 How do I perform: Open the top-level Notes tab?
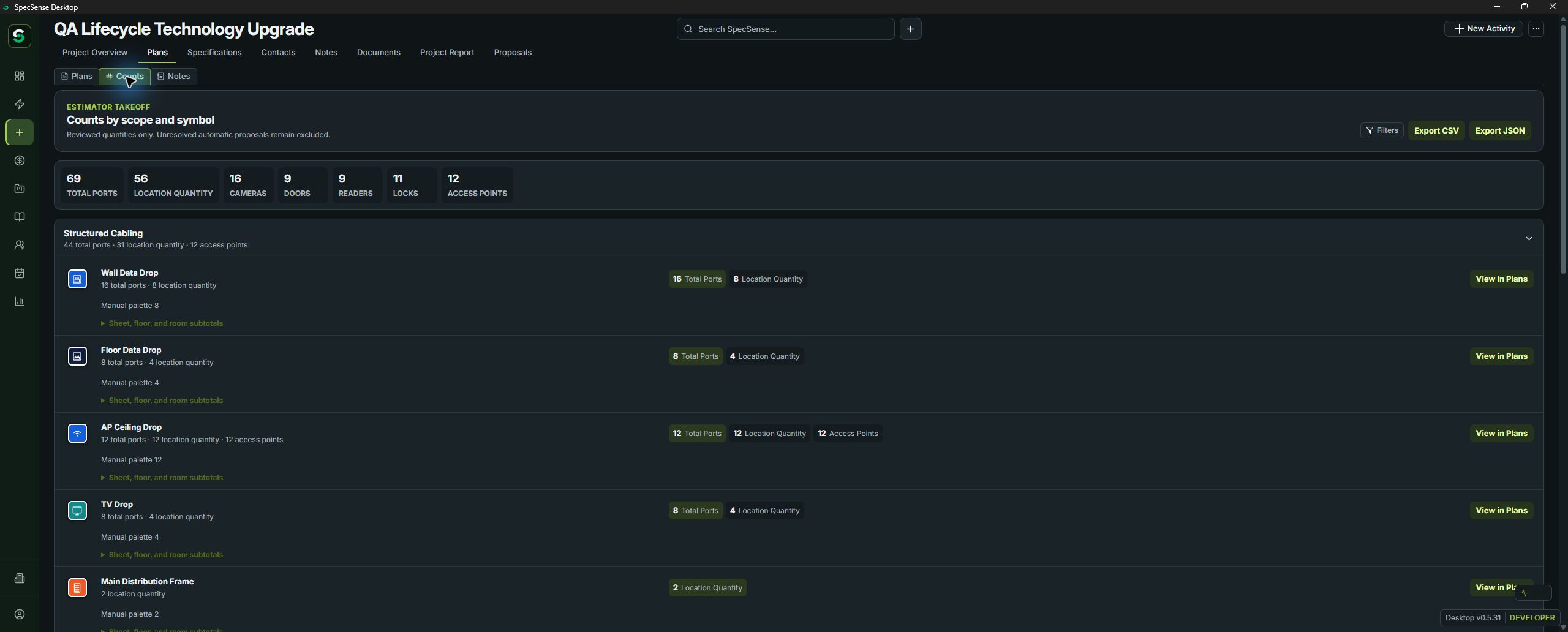326,53
